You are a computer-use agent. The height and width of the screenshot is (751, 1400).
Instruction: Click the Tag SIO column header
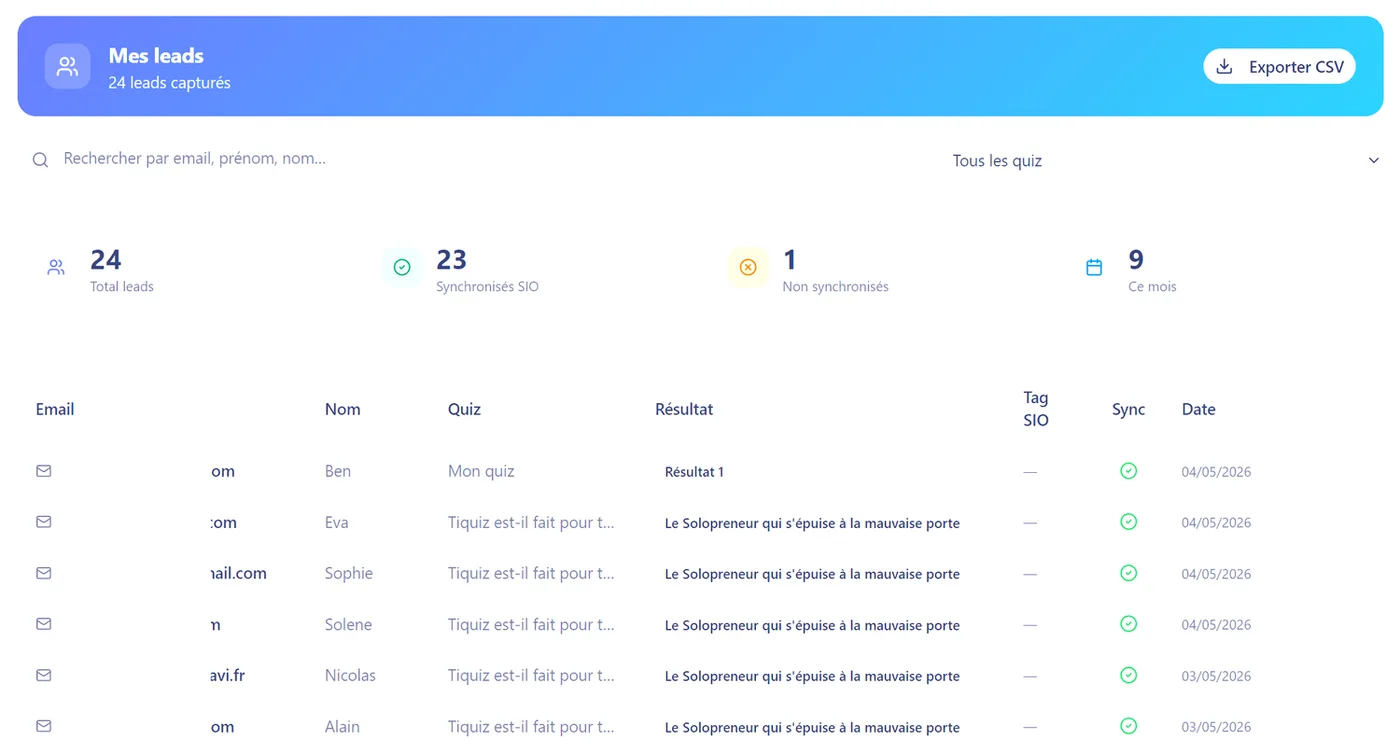(x=1036, y=409)
